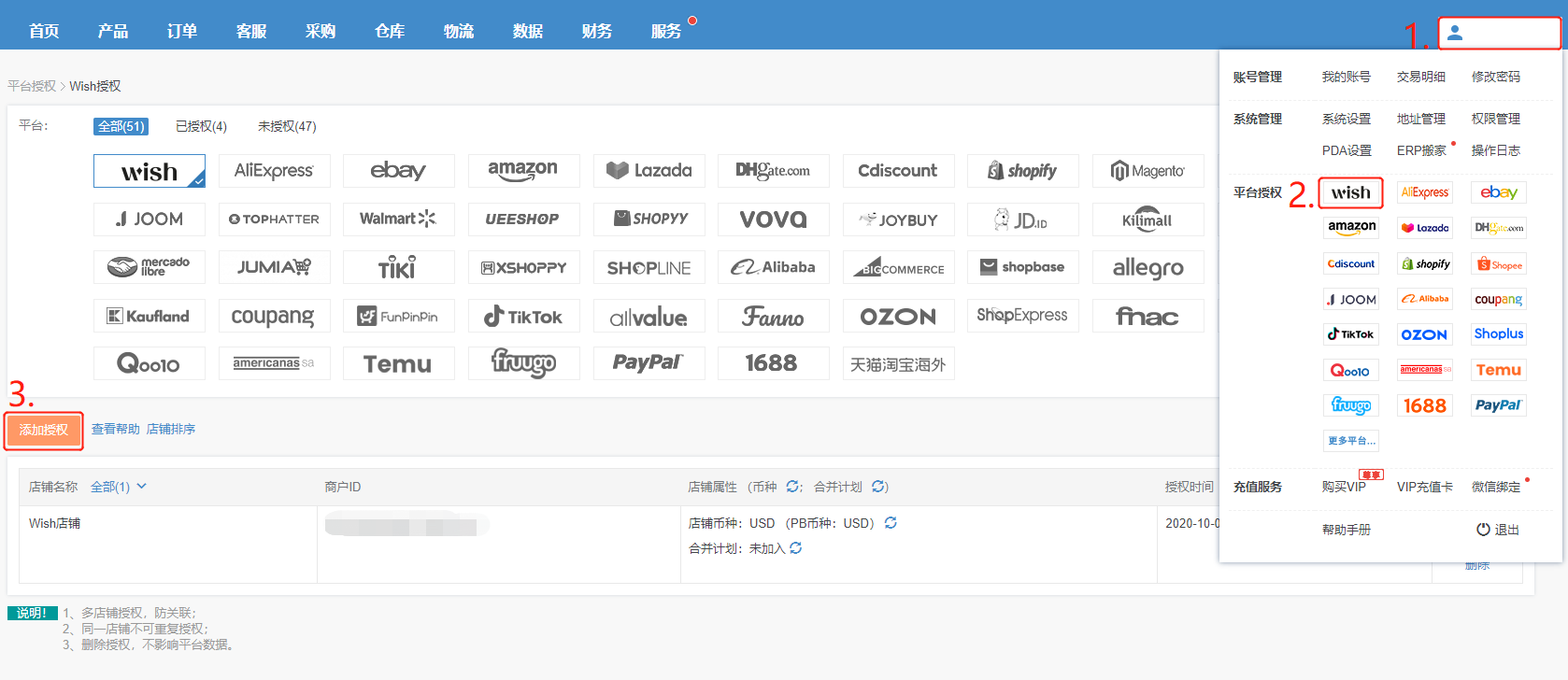
Task: Click 平台授权 in the breadcrumb
Action: [32, 86]
